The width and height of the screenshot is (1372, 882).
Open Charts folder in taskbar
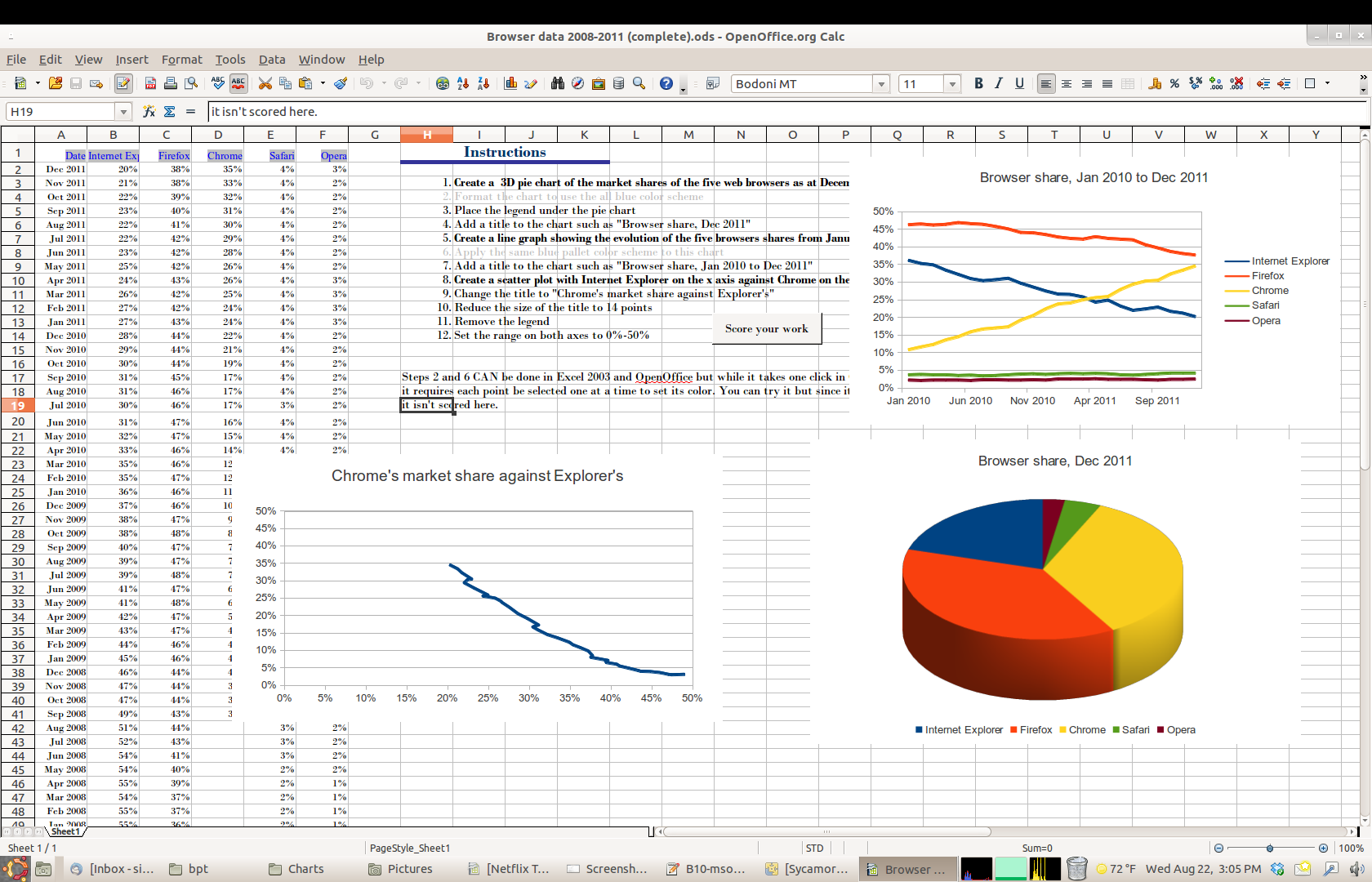pyautogui.click(x=296, y=869)
